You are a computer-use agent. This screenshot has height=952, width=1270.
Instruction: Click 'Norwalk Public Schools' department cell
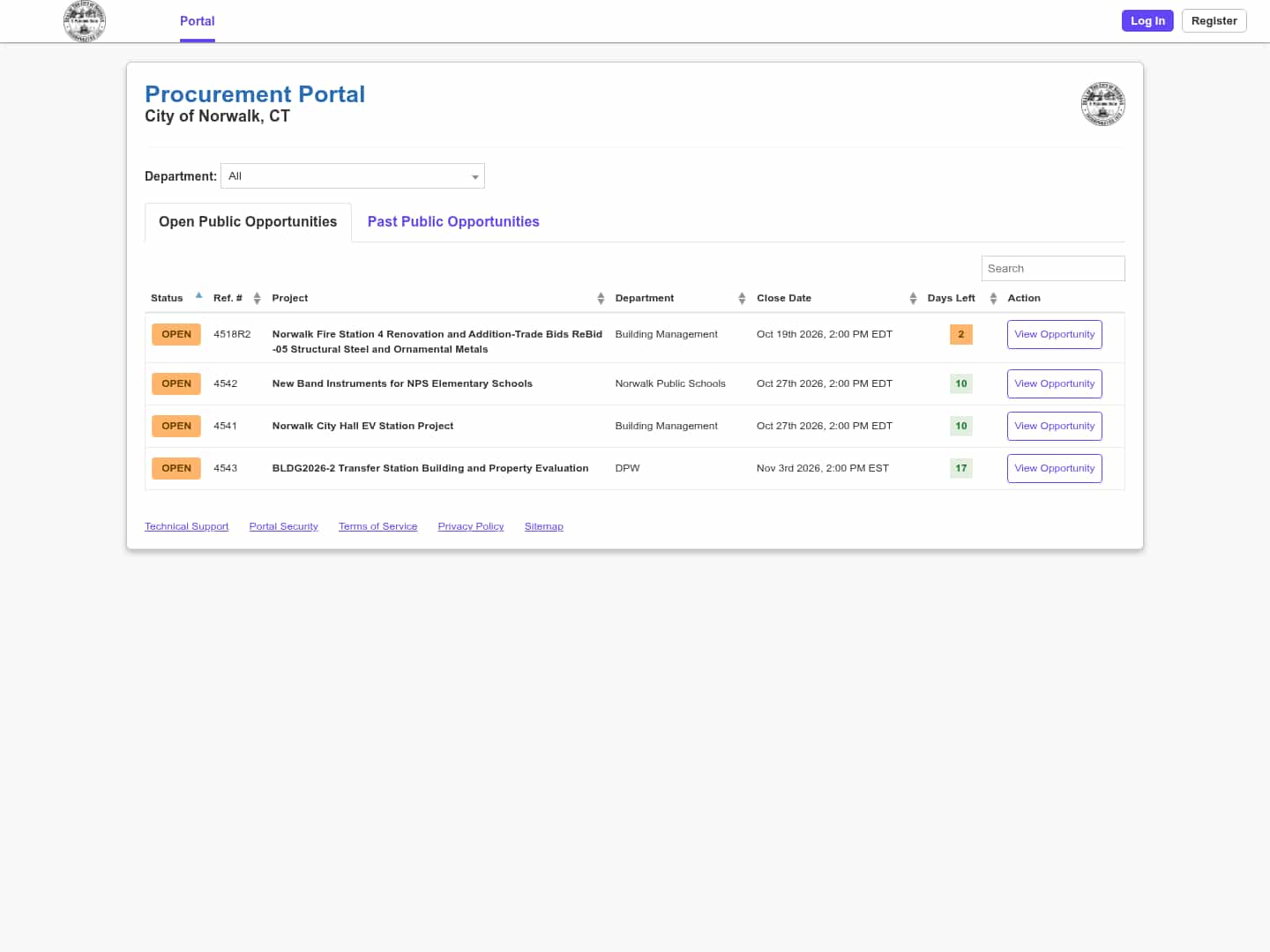(x=670, y=384)
